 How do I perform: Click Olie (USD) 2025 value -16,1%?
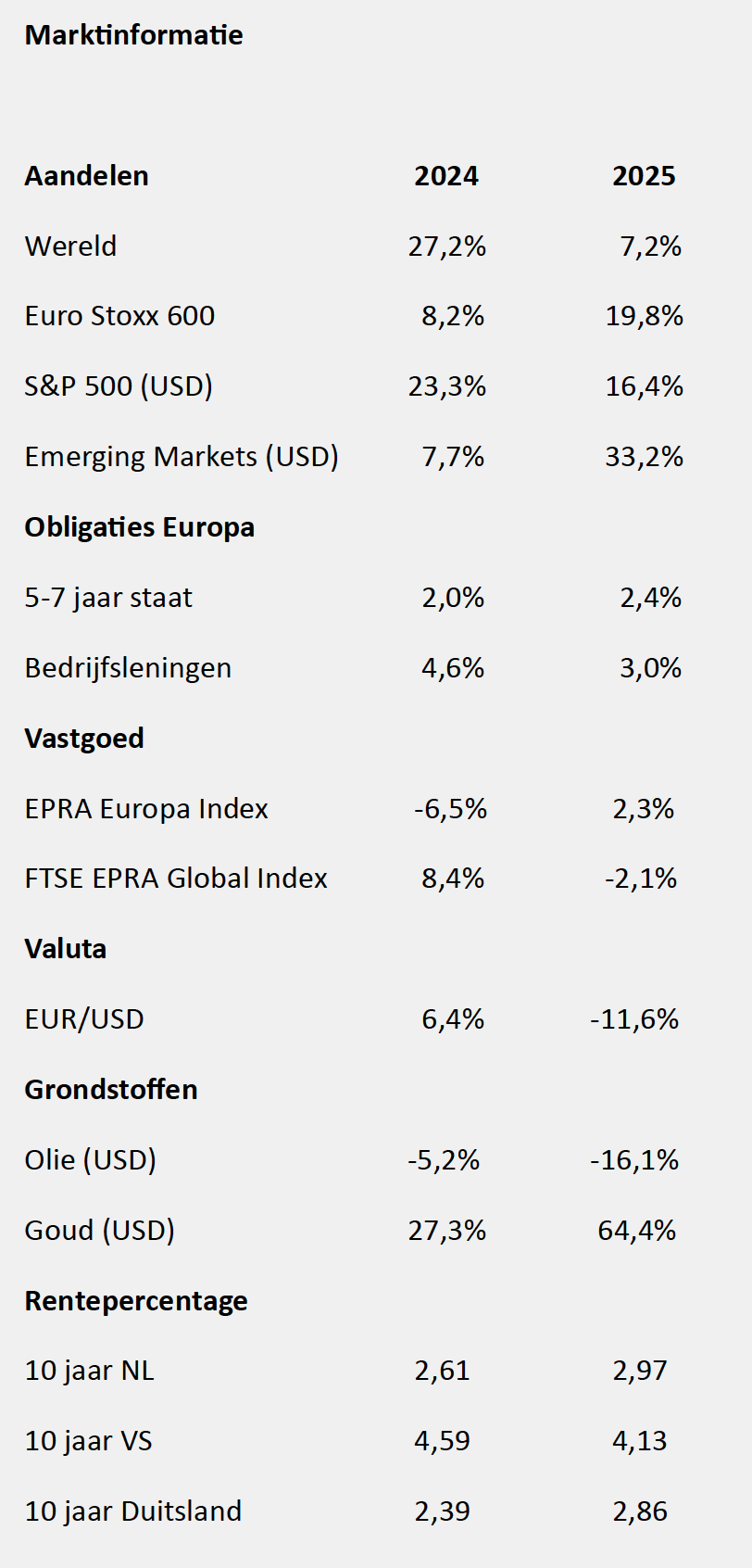pyautogui.click(x=634, y=1160)
